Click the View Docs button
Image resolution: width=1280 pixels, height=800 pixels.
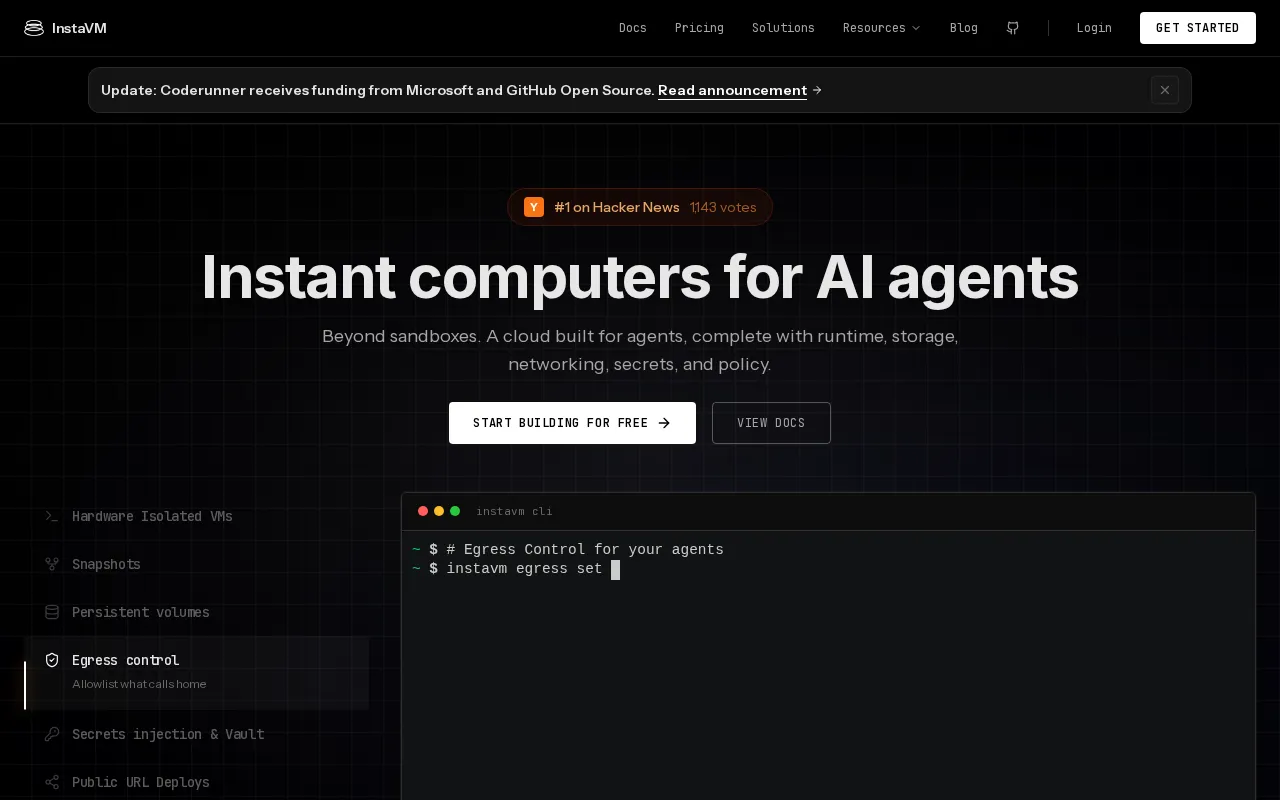[771, 423]
